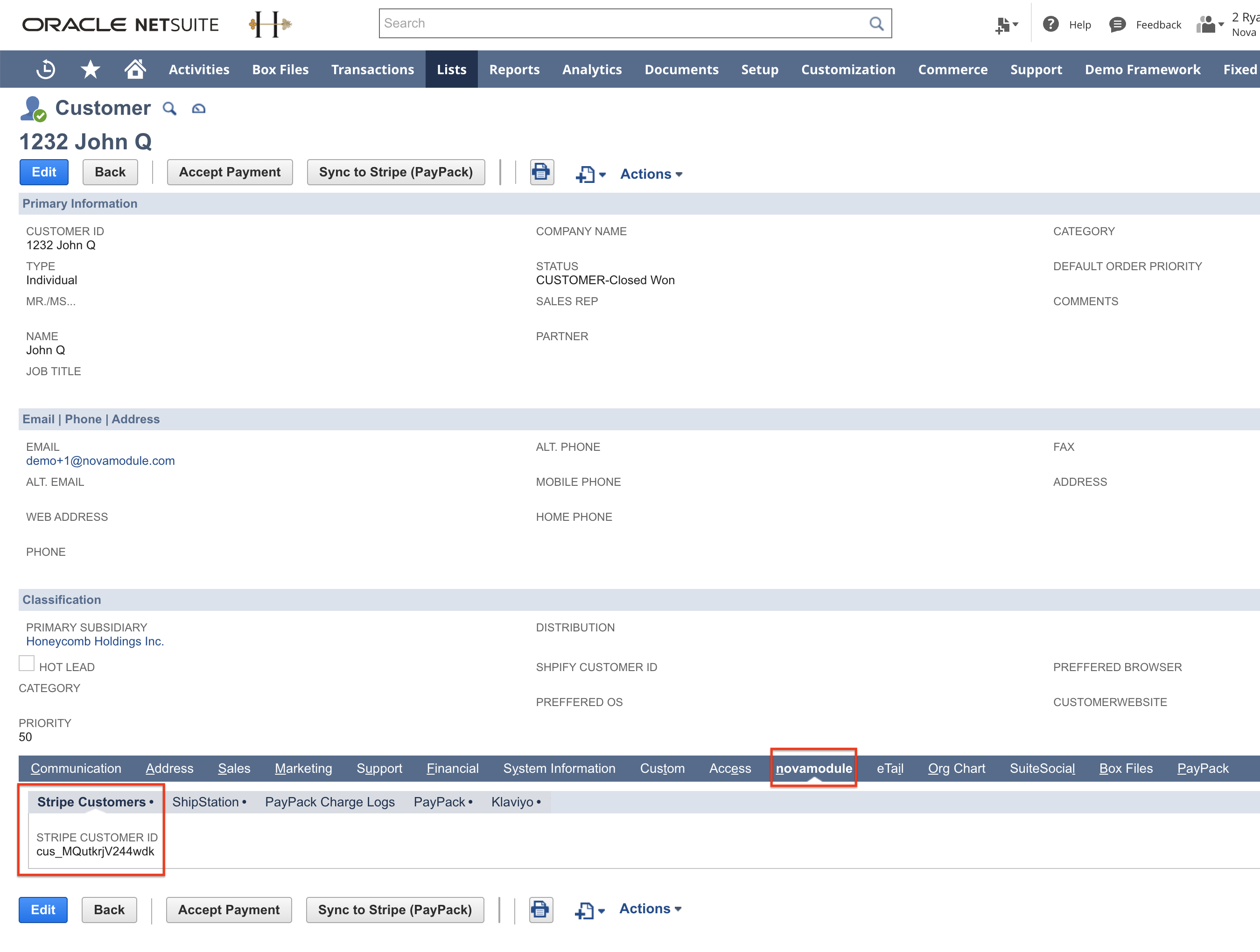Switch to the SuiteSocial subtab
Viewport: 1260px width, 952px height.
[1042, 769]
